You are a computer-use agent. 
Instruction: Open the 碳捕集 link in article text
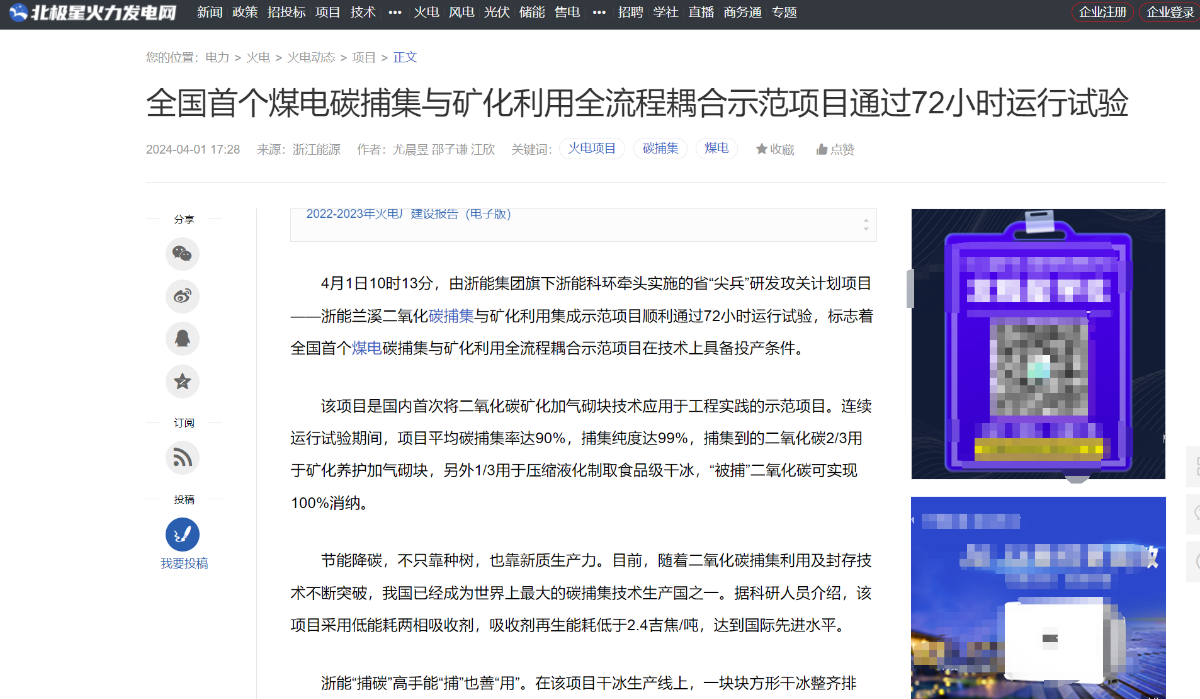[451, 316]
